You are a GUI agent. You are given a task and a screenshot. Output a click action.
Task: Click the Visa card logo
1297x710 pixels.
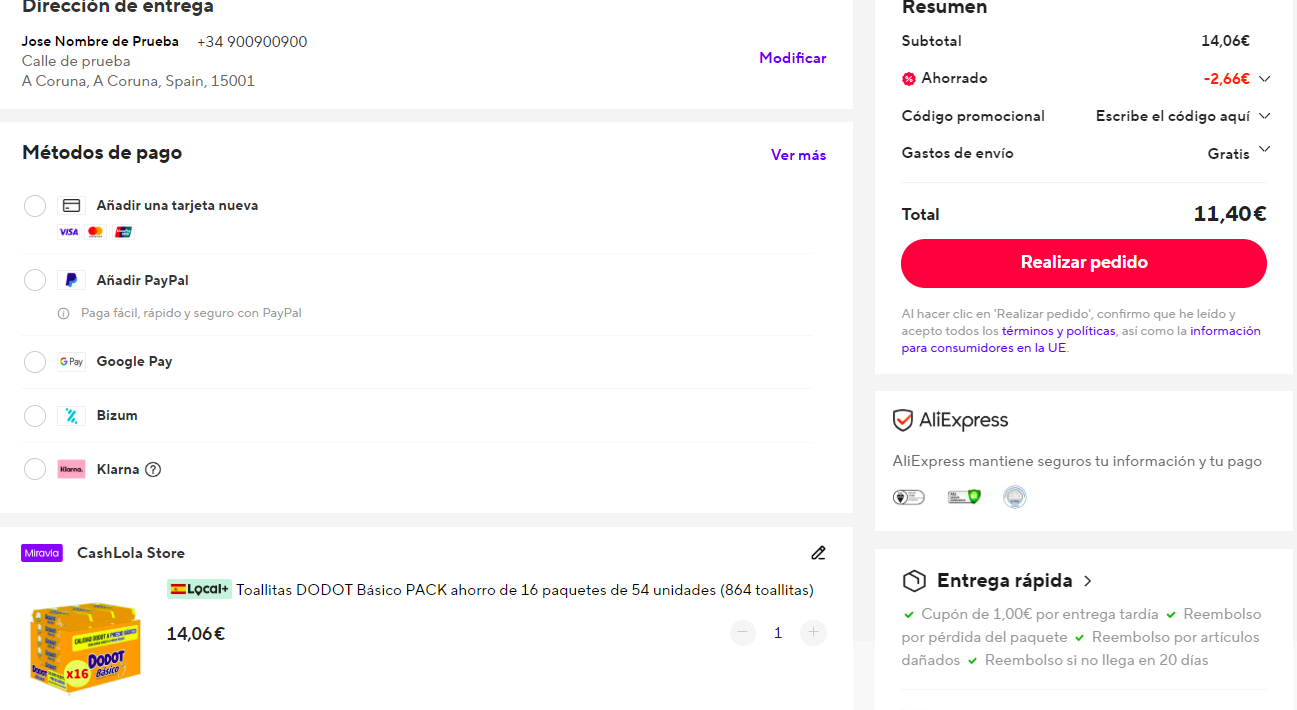click(x=68, y=232)
